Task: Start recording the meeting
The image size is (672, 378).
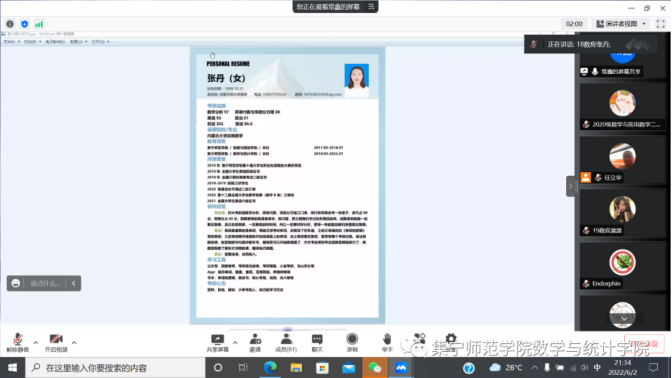Action: [x=352, y=343]
